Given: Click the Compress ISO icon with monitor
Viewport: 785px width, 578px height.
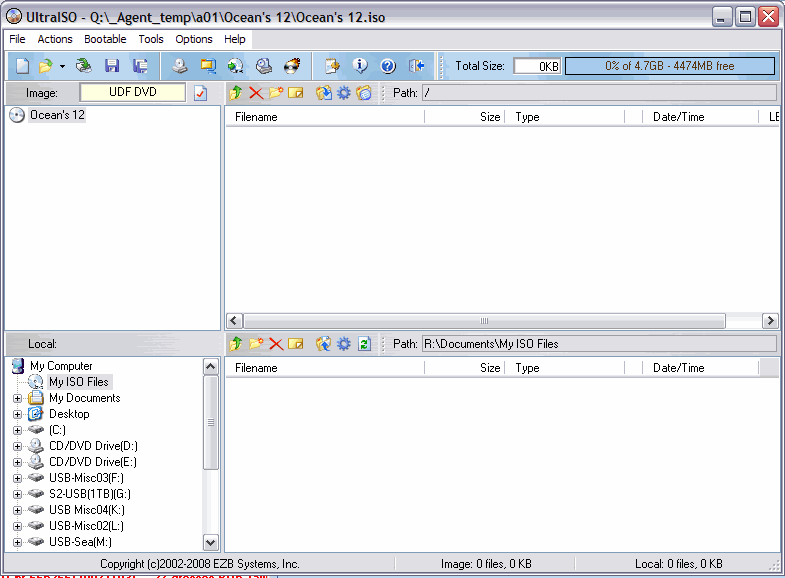Looking at the screenshot, I should 208,66.
